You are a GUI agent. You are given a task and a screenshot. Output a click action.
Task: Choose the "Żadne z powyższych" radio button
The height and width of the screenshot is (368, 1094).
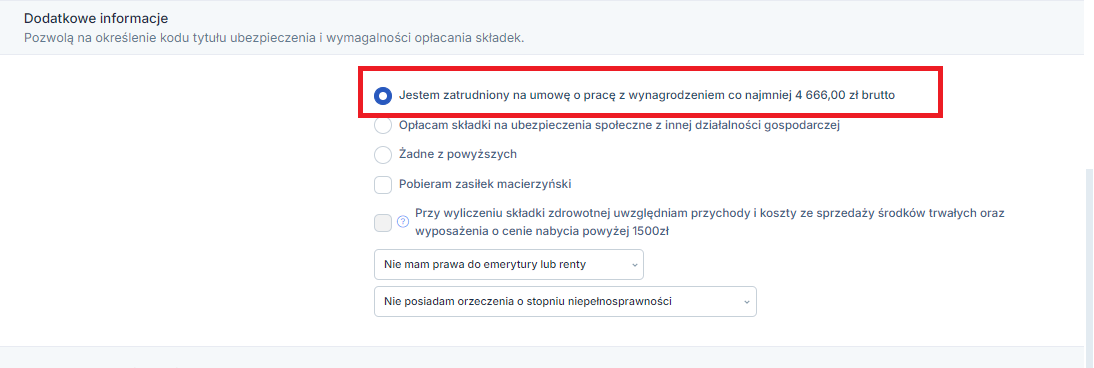[x=383, y=154]
